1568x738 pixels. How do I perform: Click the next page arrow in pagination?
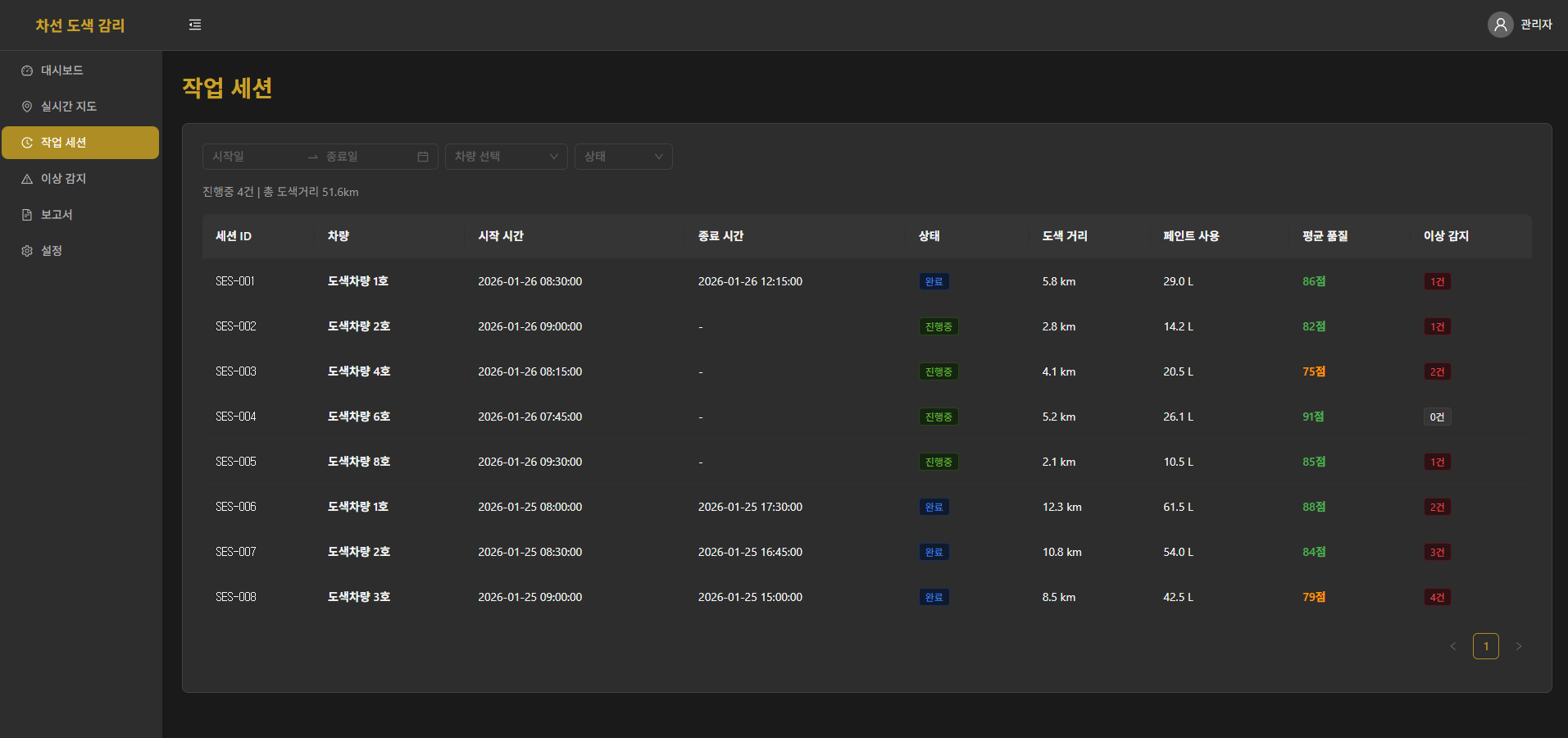tap(1518, 646)
